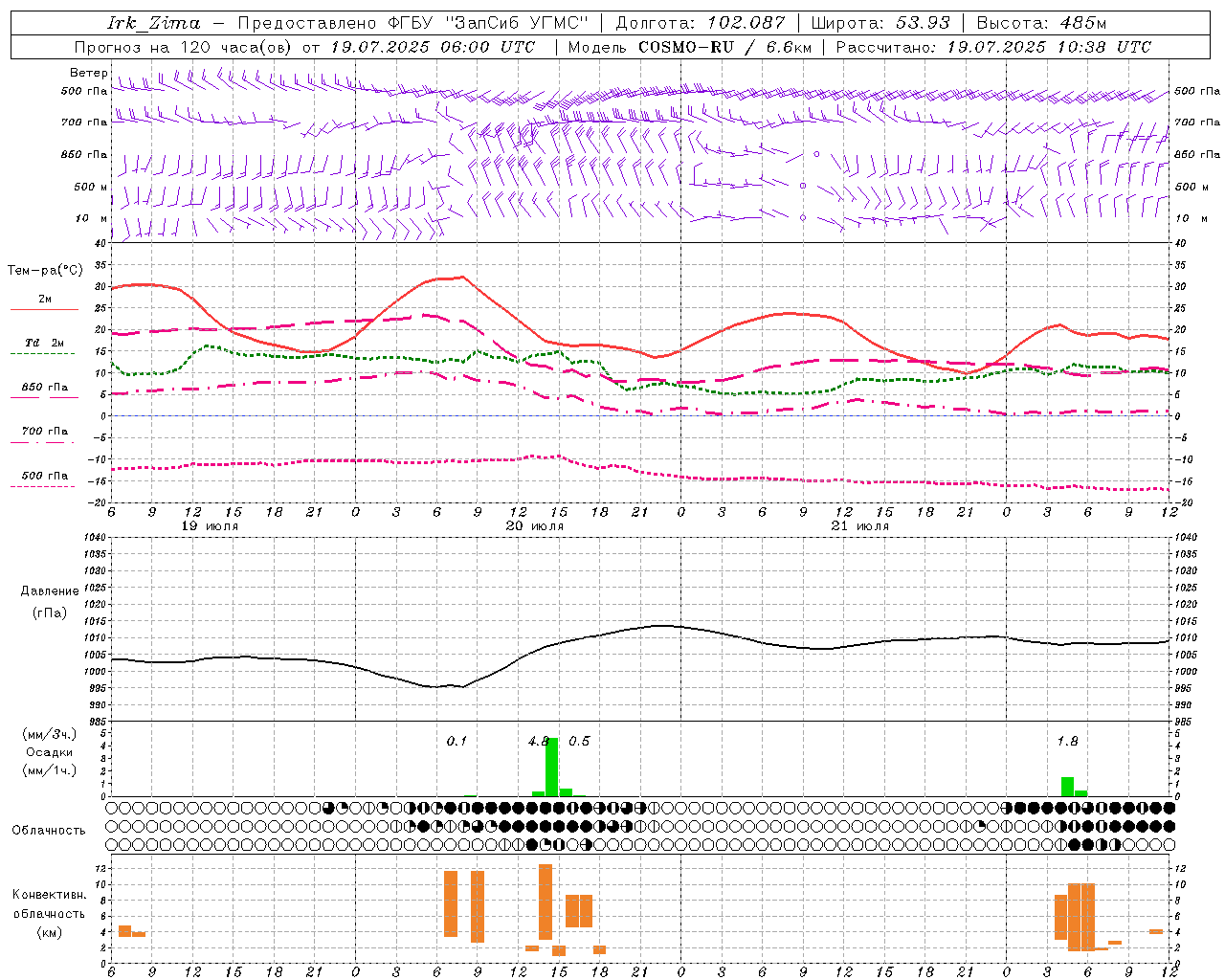Click the 0.1 precipitation amount value
The width and height of the screenshot is (1225, 980).
(x=457, y=741)
